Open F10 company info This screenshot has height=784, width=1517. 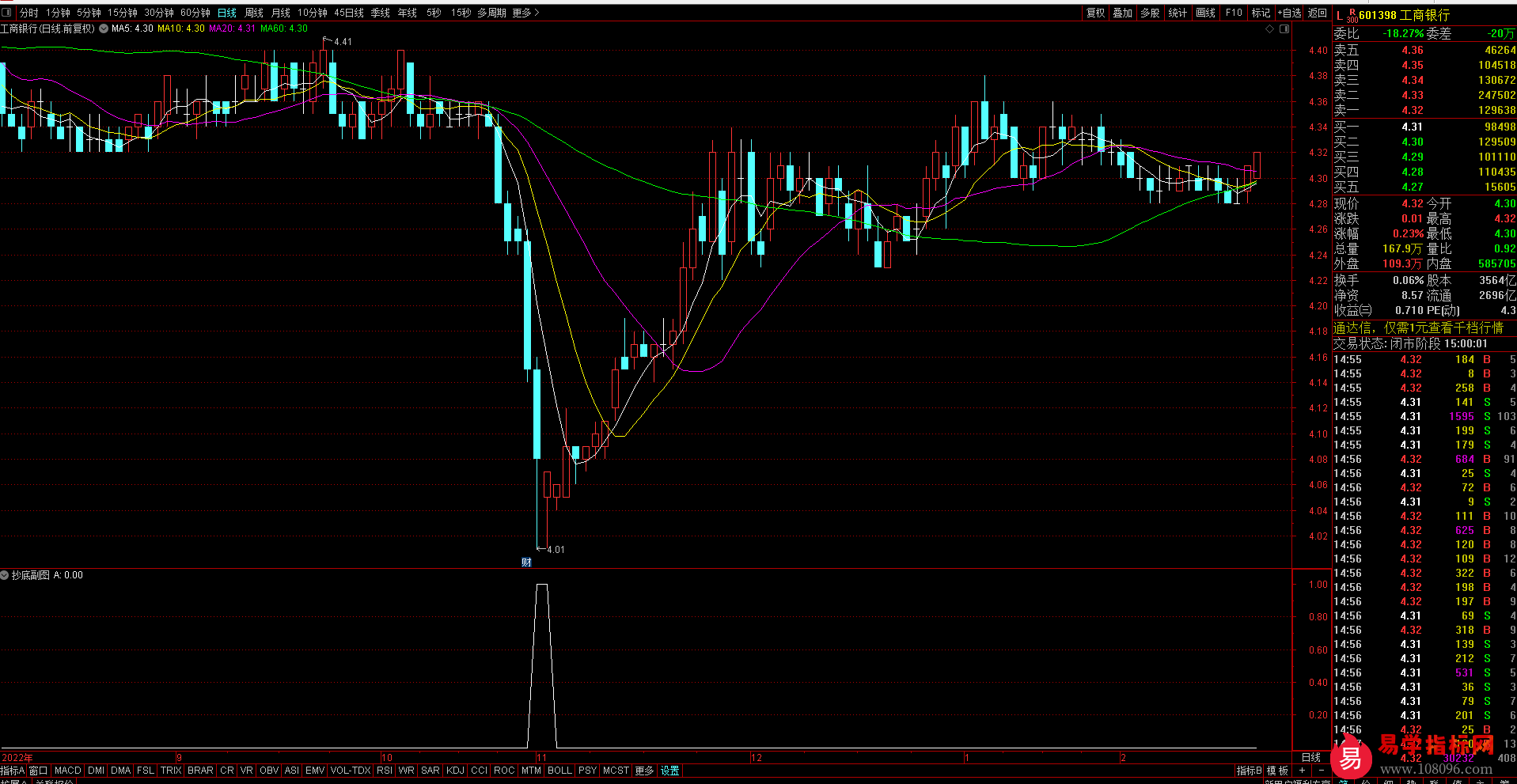click(1234, 13)
